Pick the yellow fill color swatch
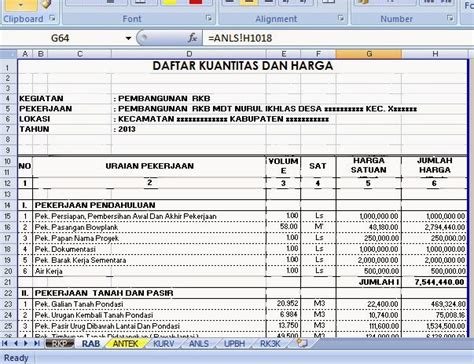 point(170,3)
